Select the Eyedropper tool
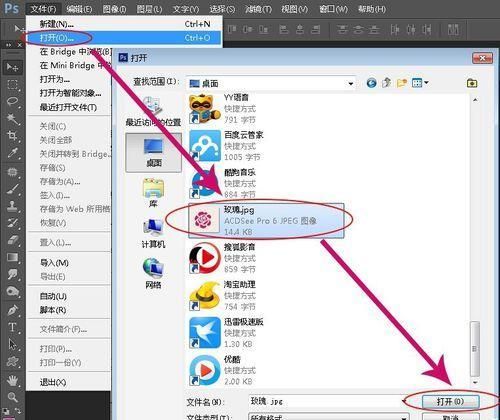This screenshot has width=500, height=420. (x=13, y=153)
